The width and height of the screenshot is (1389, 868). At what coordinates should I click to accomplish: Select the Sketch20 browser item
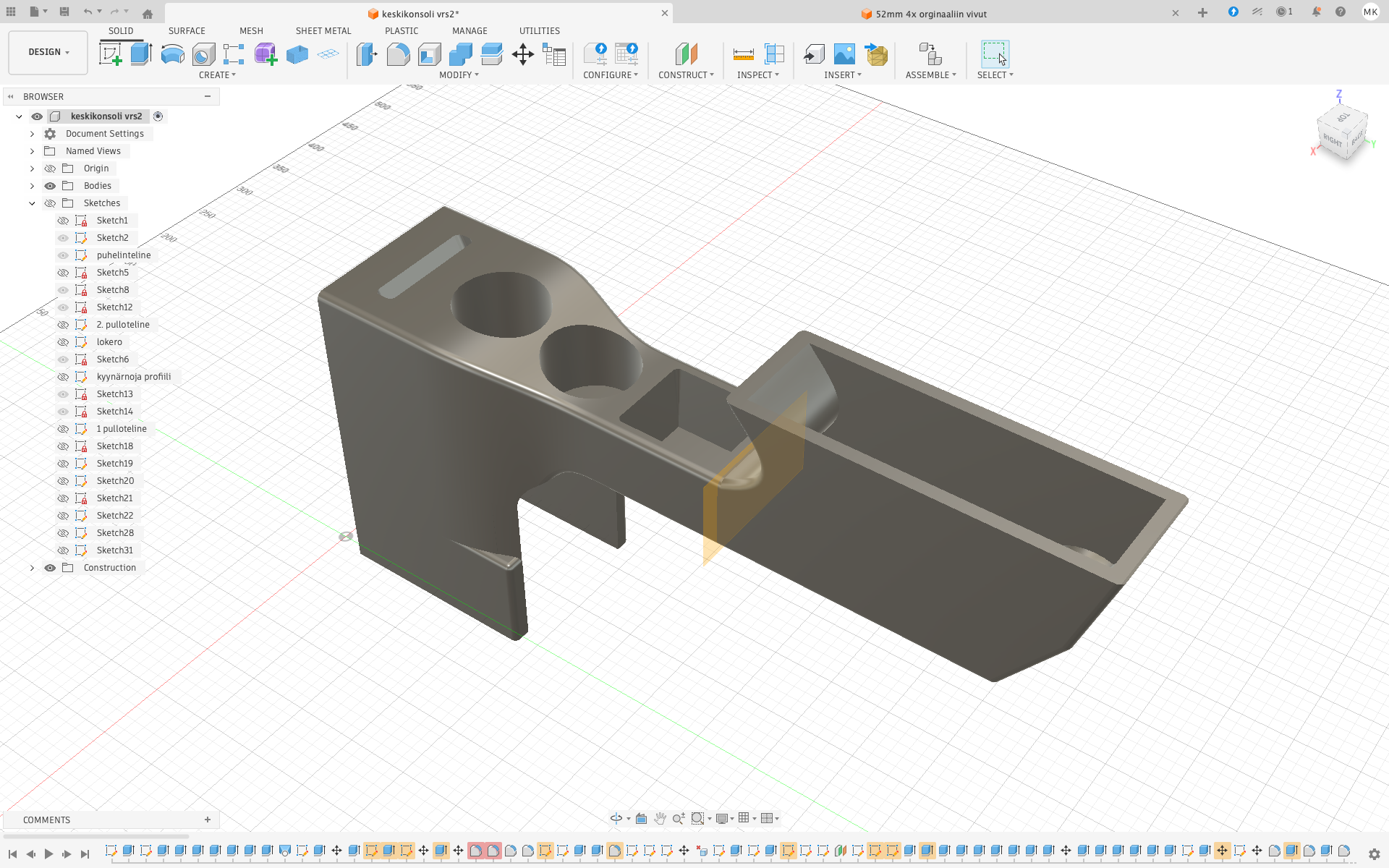coord(115,481)
